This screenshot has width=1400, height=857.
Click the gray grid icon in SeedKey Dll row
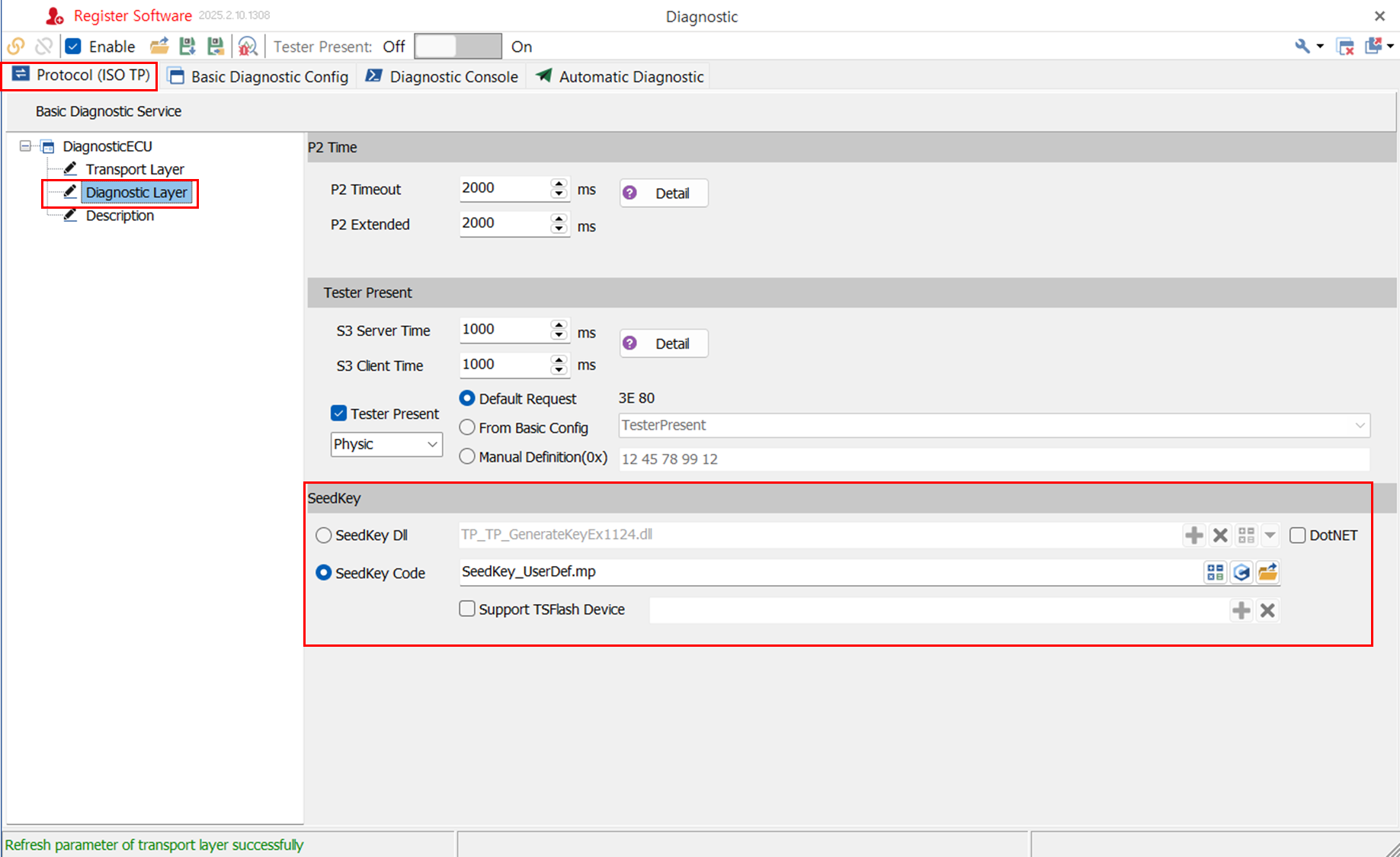click(x=1246, y=536)
